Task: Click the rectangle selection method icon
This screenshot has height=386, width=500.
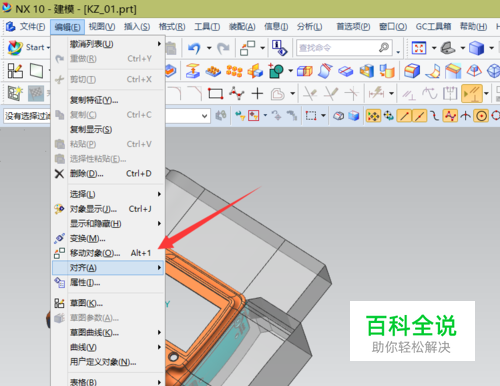Action: [311, 116]
